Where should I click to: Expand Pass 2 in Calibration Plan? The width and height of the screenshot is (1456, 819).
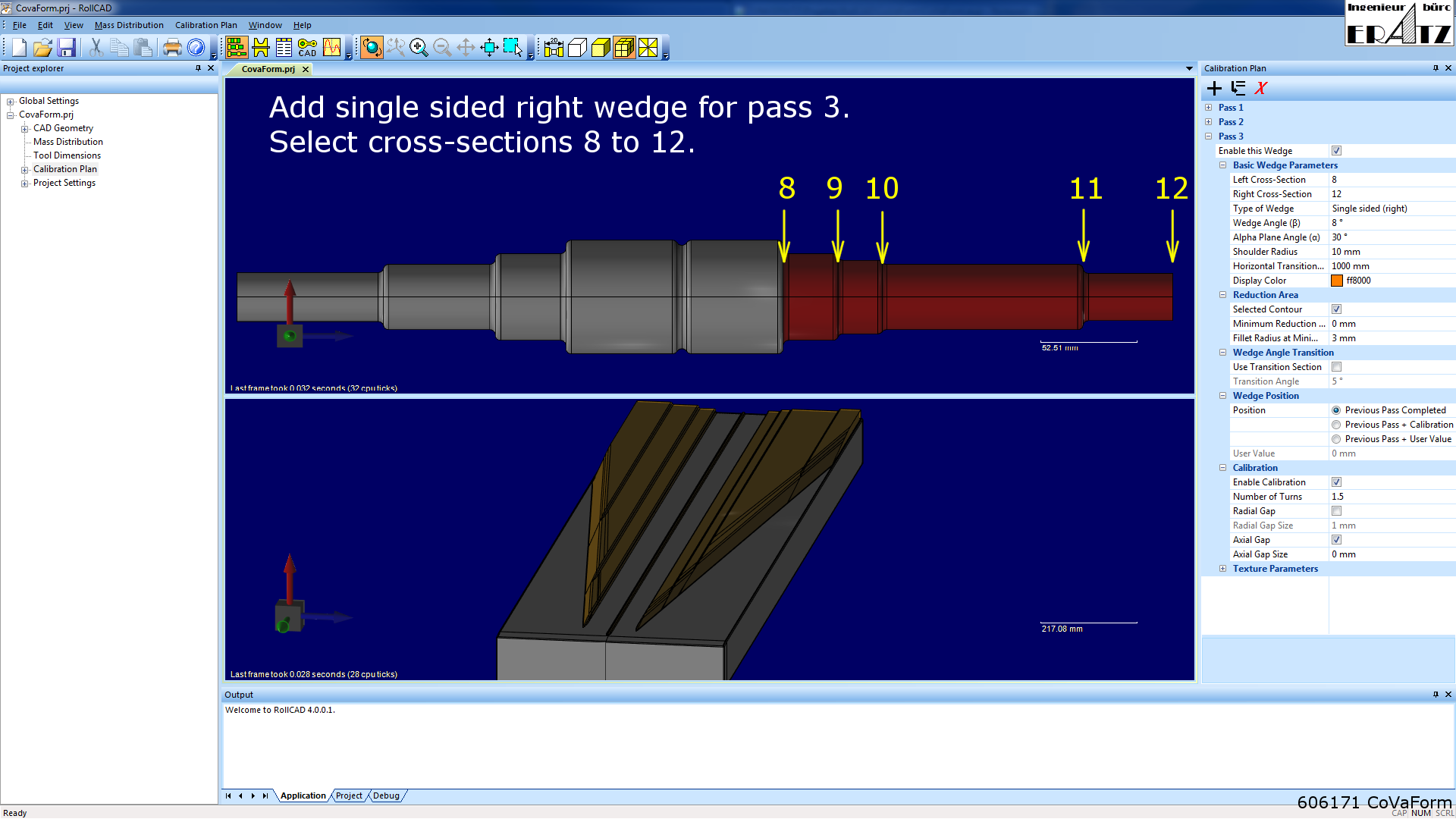1208,122
